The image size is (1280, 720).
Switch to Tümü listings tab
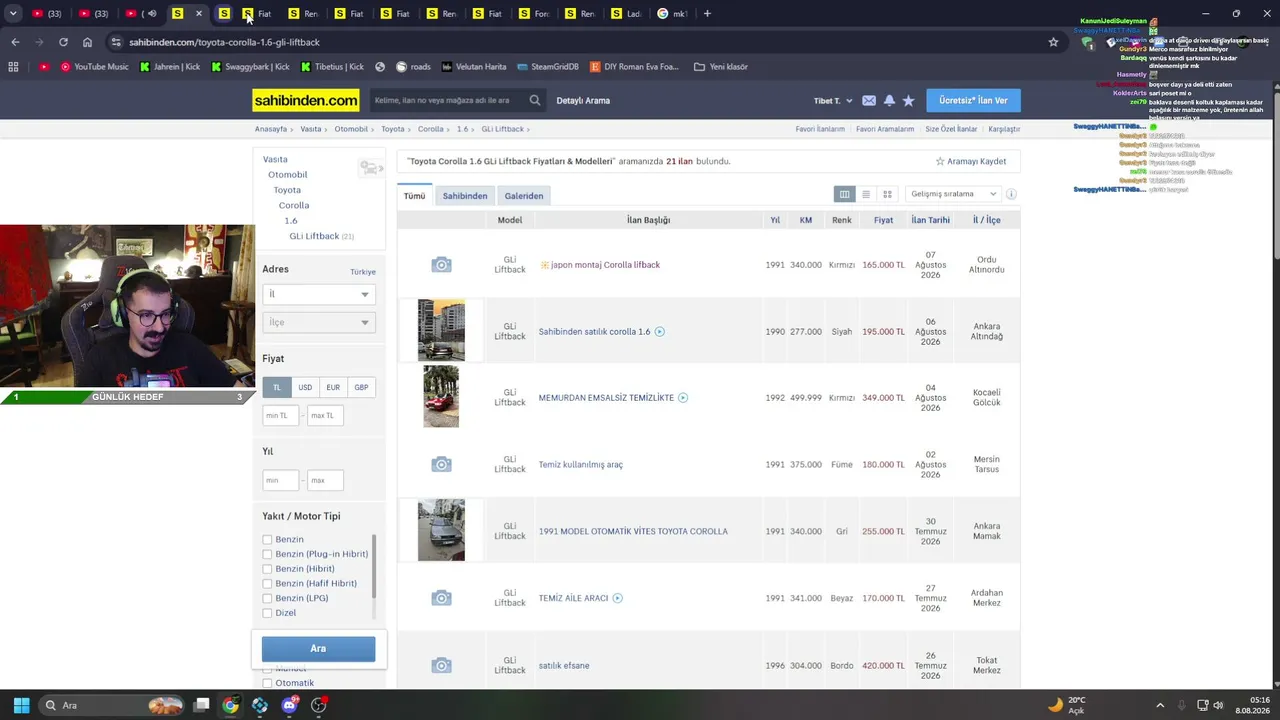pos(415,196)
